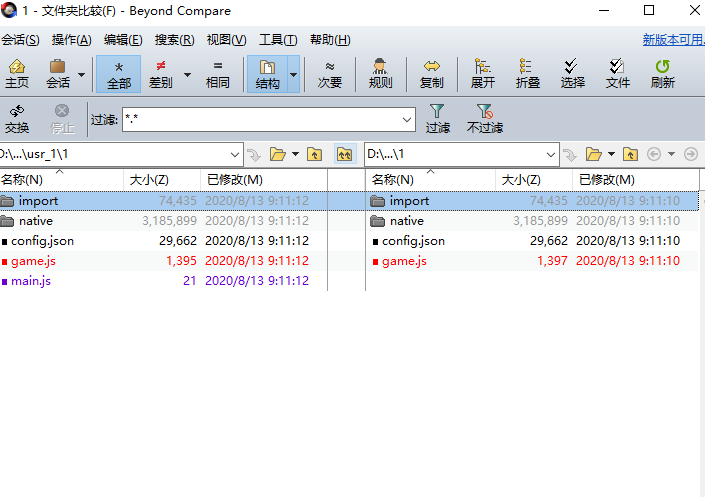Toggle Show Same (相同) filter
This screenshot has height=497, width=705.
click(x=218, y=74)
